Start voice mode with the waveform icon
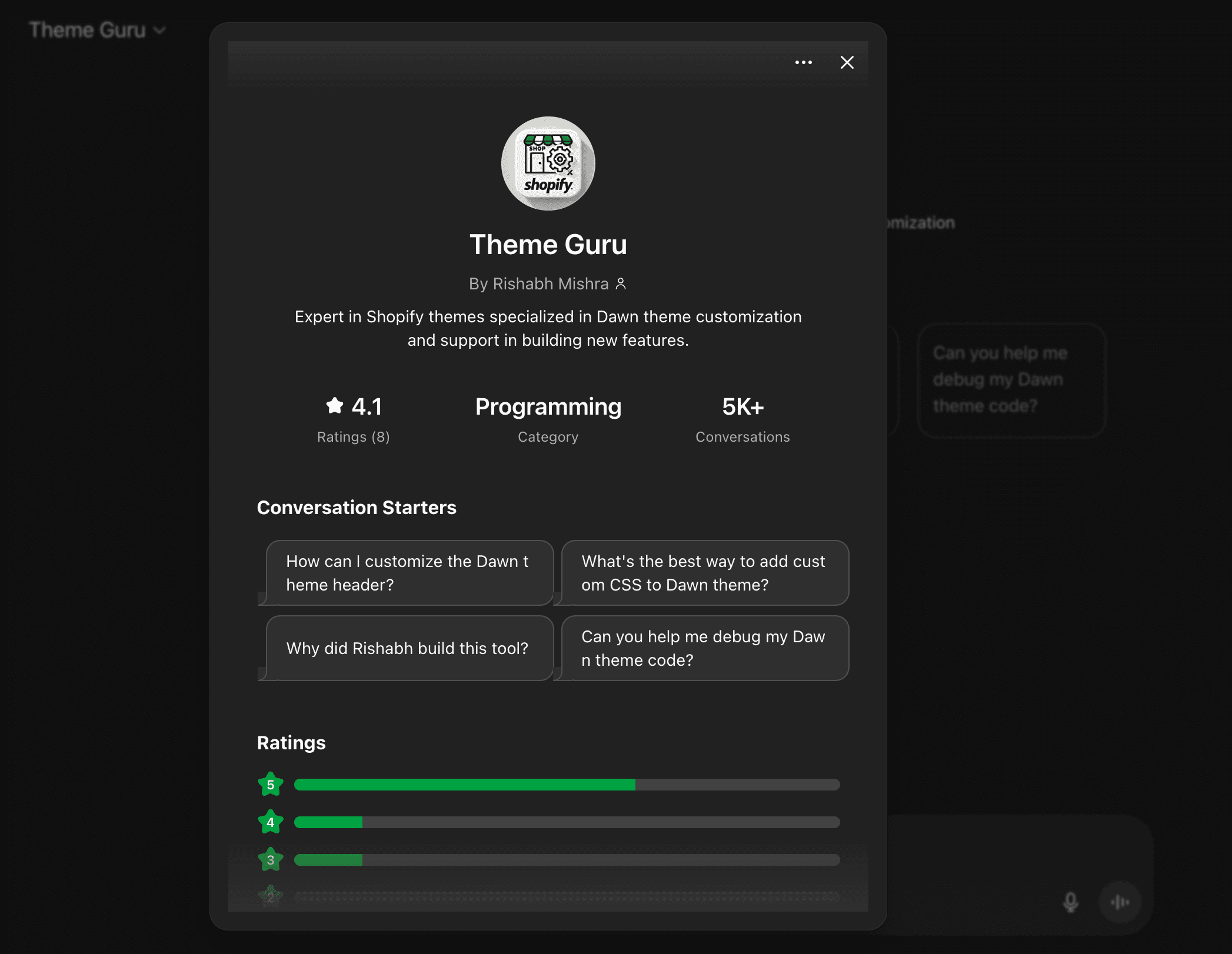This screenshot has height=954, width=1232. pos(1120,902)
